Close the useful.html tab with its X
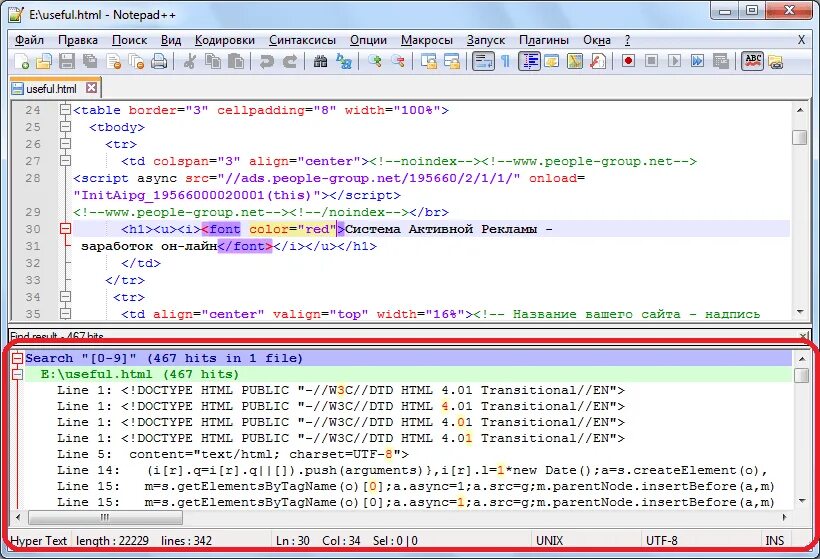 (92, 87)
